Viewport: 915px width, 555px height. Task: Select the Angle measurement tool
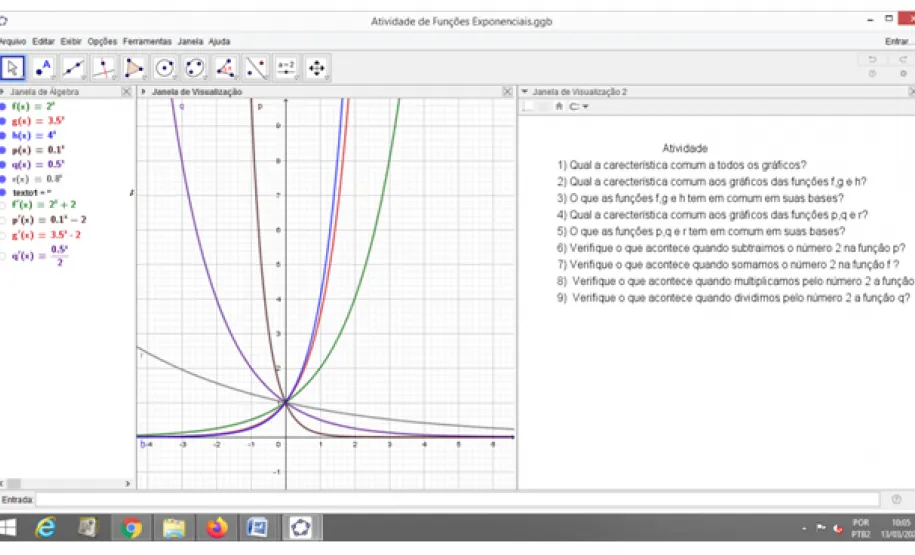(x=226, y=68)
